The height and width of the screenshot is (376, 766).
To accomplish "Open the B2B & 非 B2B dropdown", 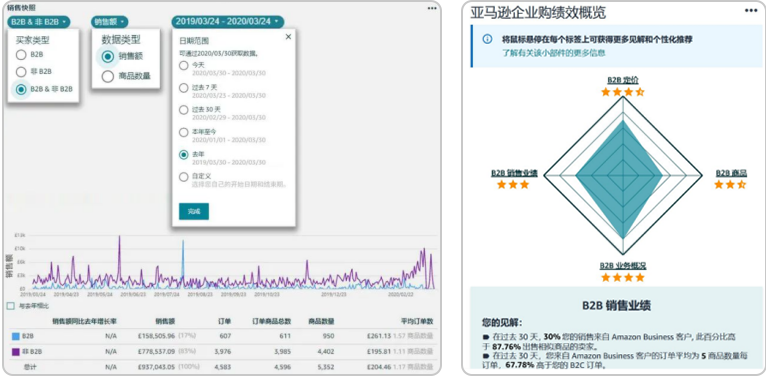I will click(x=39, y=21).
